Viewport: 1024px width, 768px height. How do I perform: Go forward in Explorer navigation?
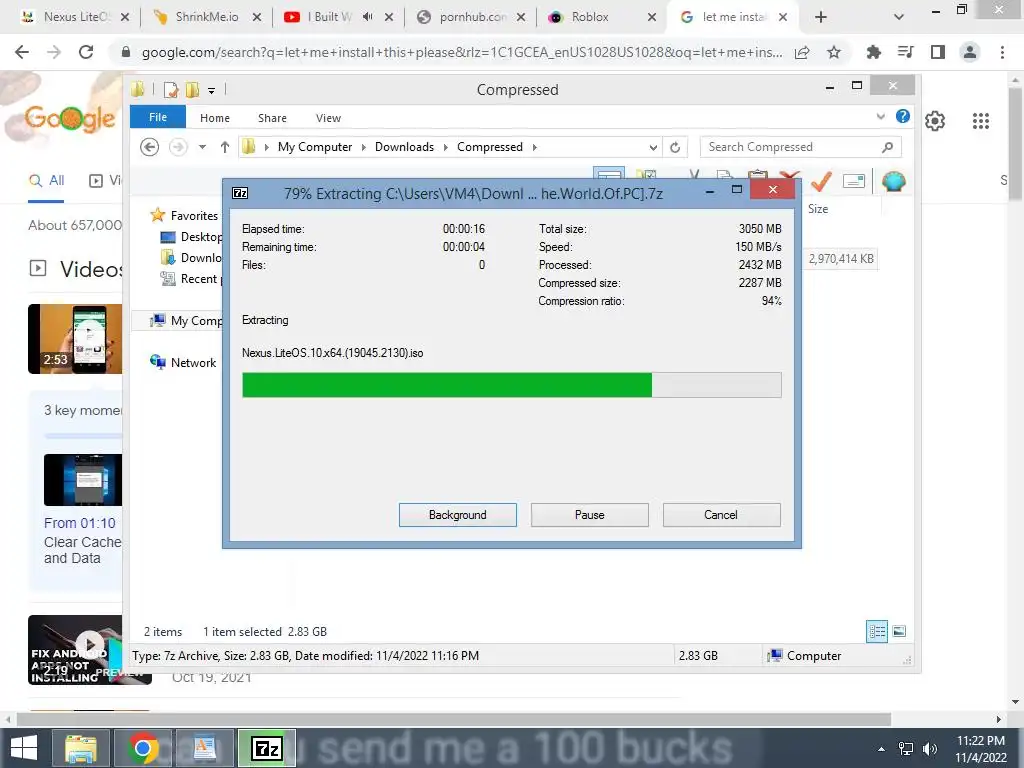click(x=178, y=147)
